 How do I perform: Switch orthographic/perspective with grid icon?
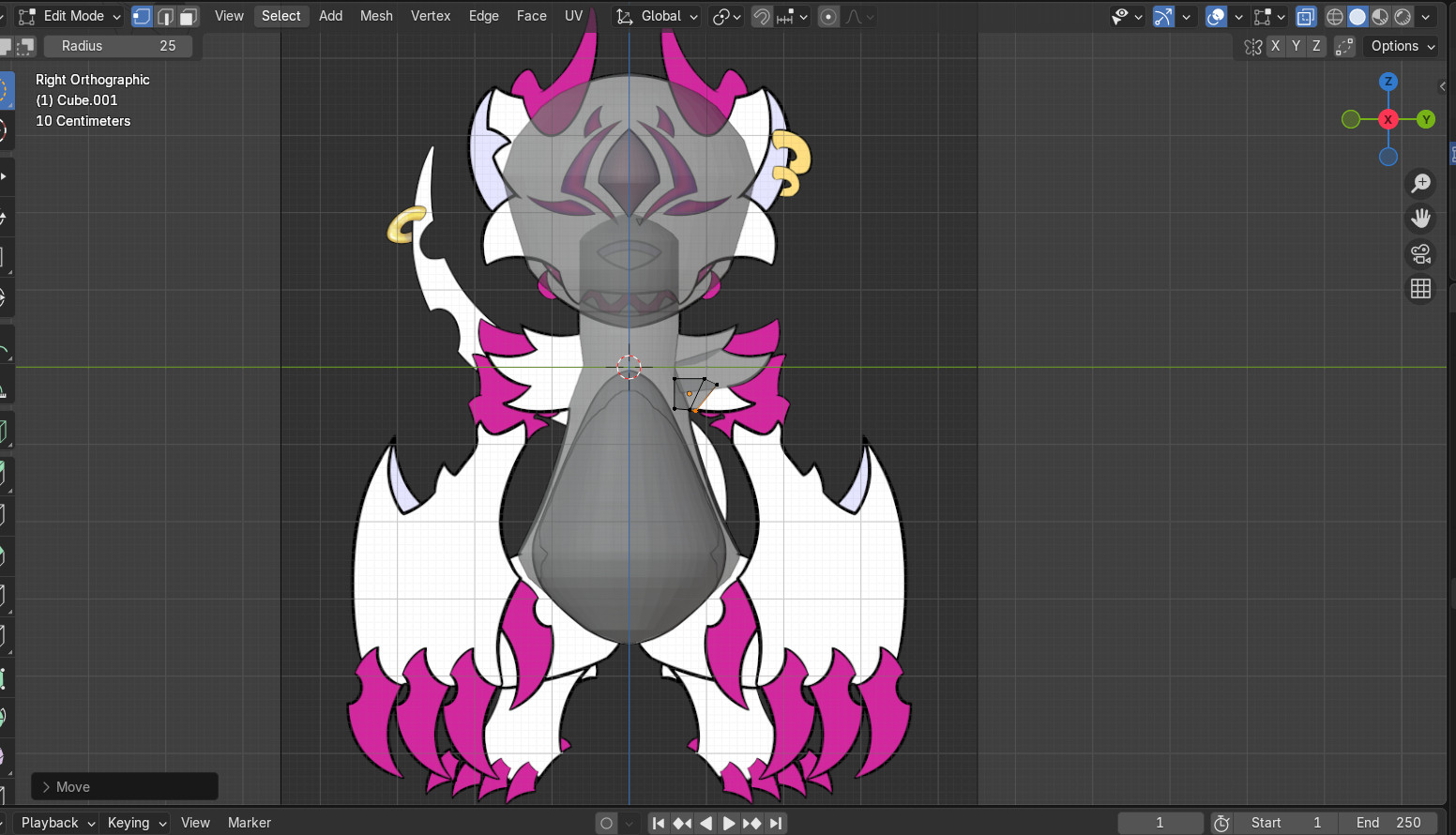tap(1421, 289)
